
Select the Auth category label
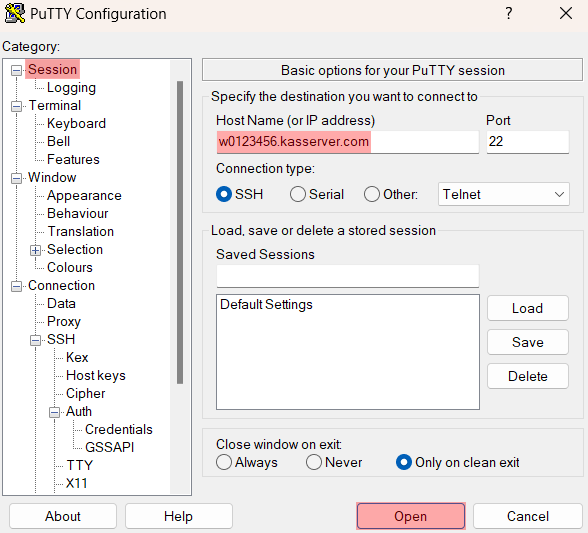(79, 411)
